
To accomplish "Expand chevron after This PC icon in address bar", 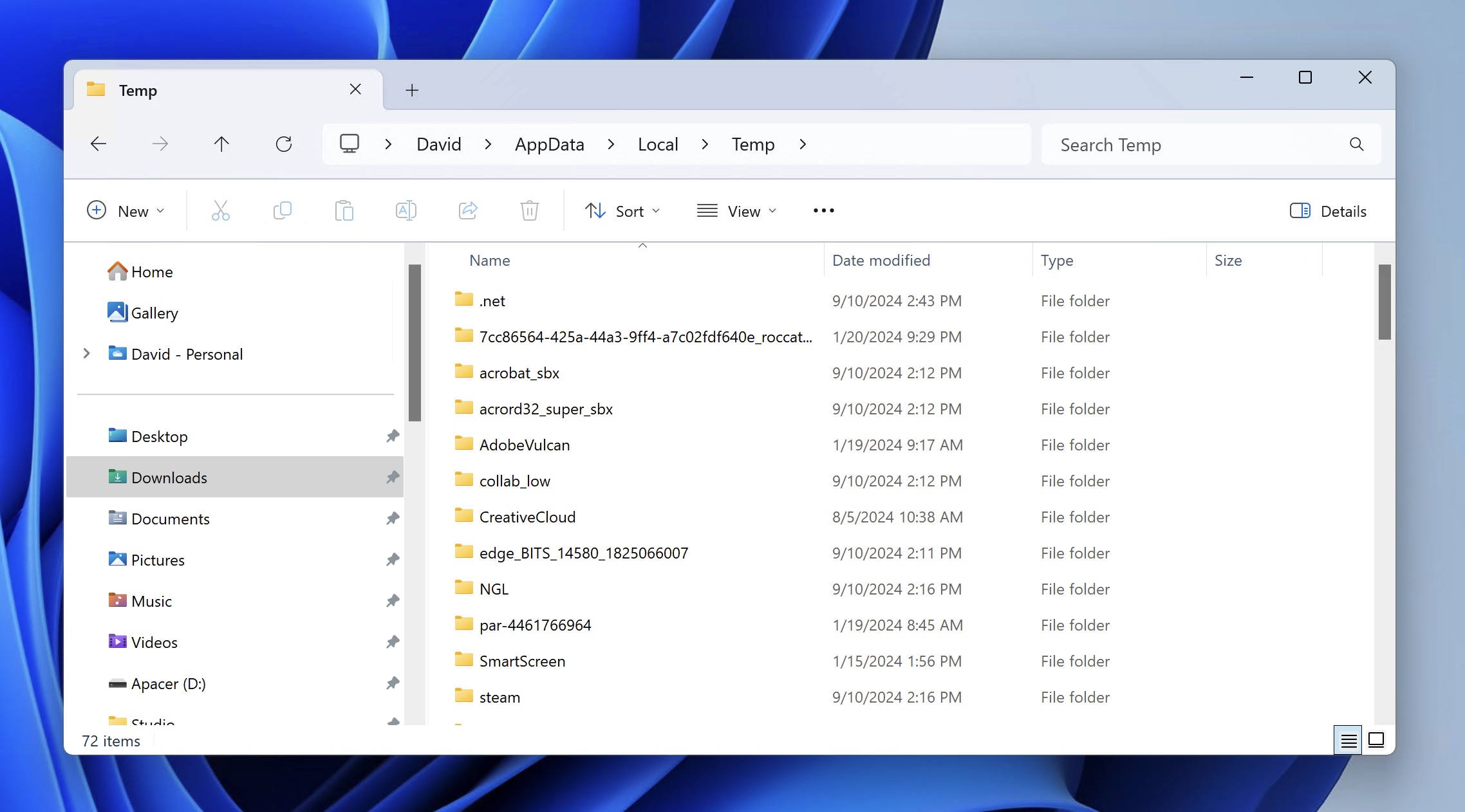I will click(388, 144).
